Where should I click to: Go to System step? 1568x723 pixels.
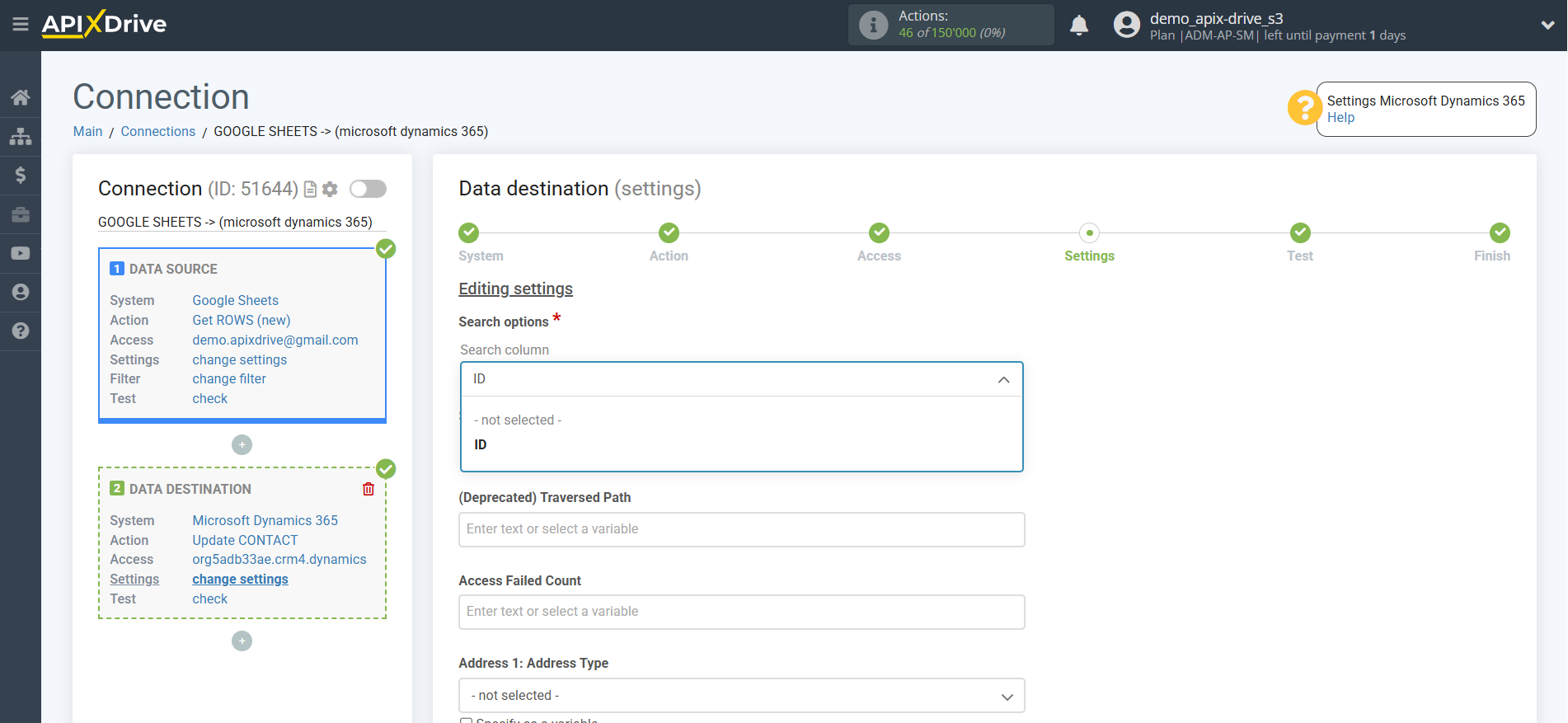469,232
